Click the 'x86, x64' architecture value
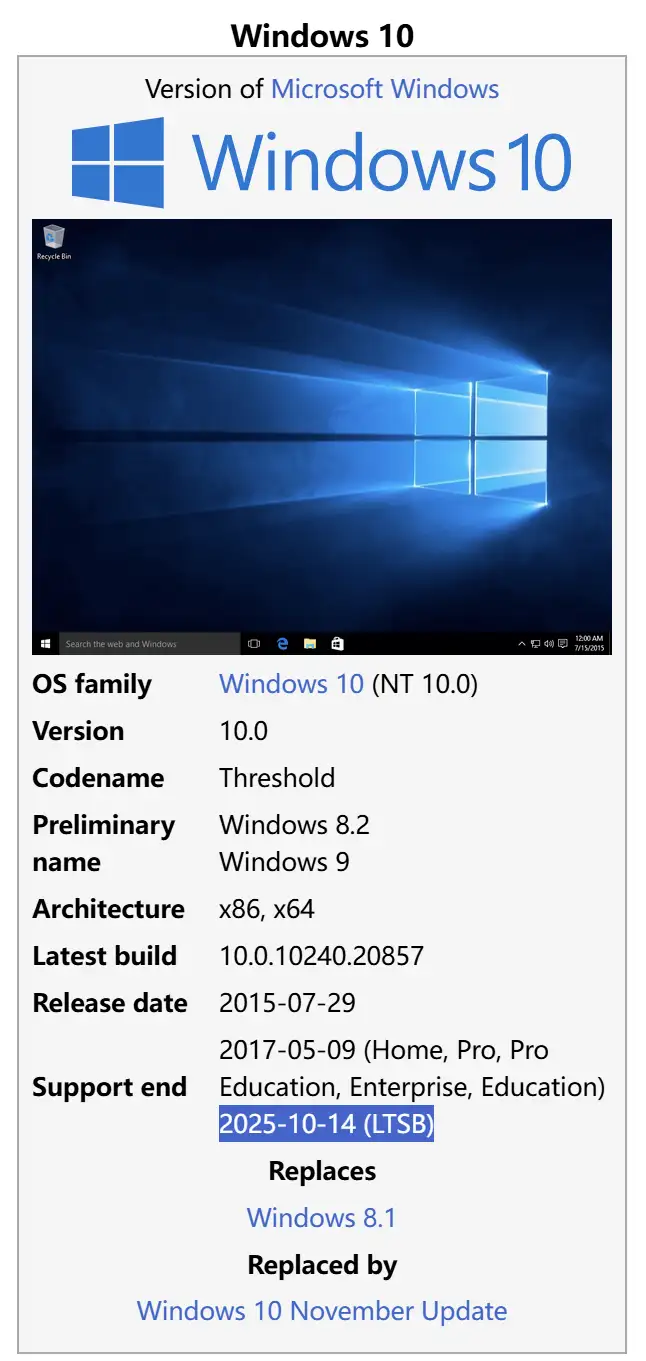The image size is (646, 1361). (267, 909)
